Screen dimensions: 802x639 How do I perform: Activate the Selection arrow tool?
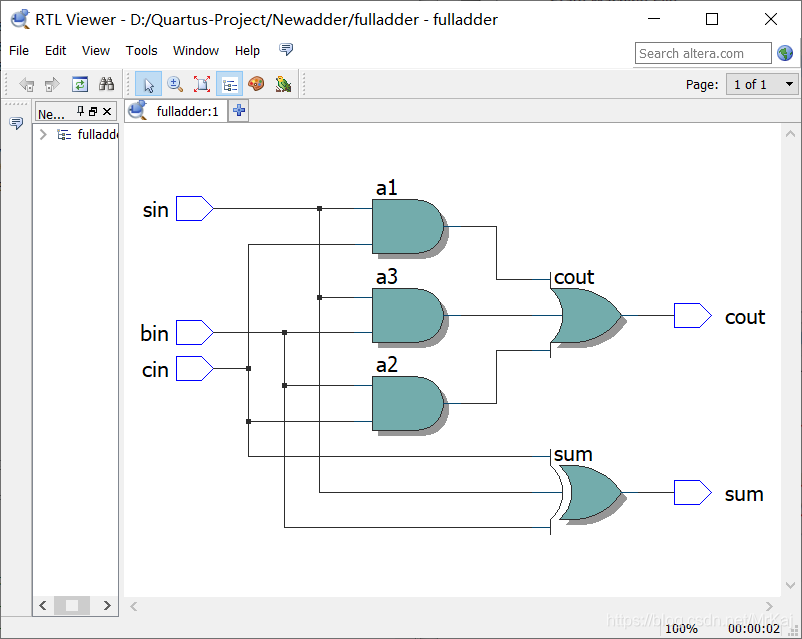tap(148, 84)
